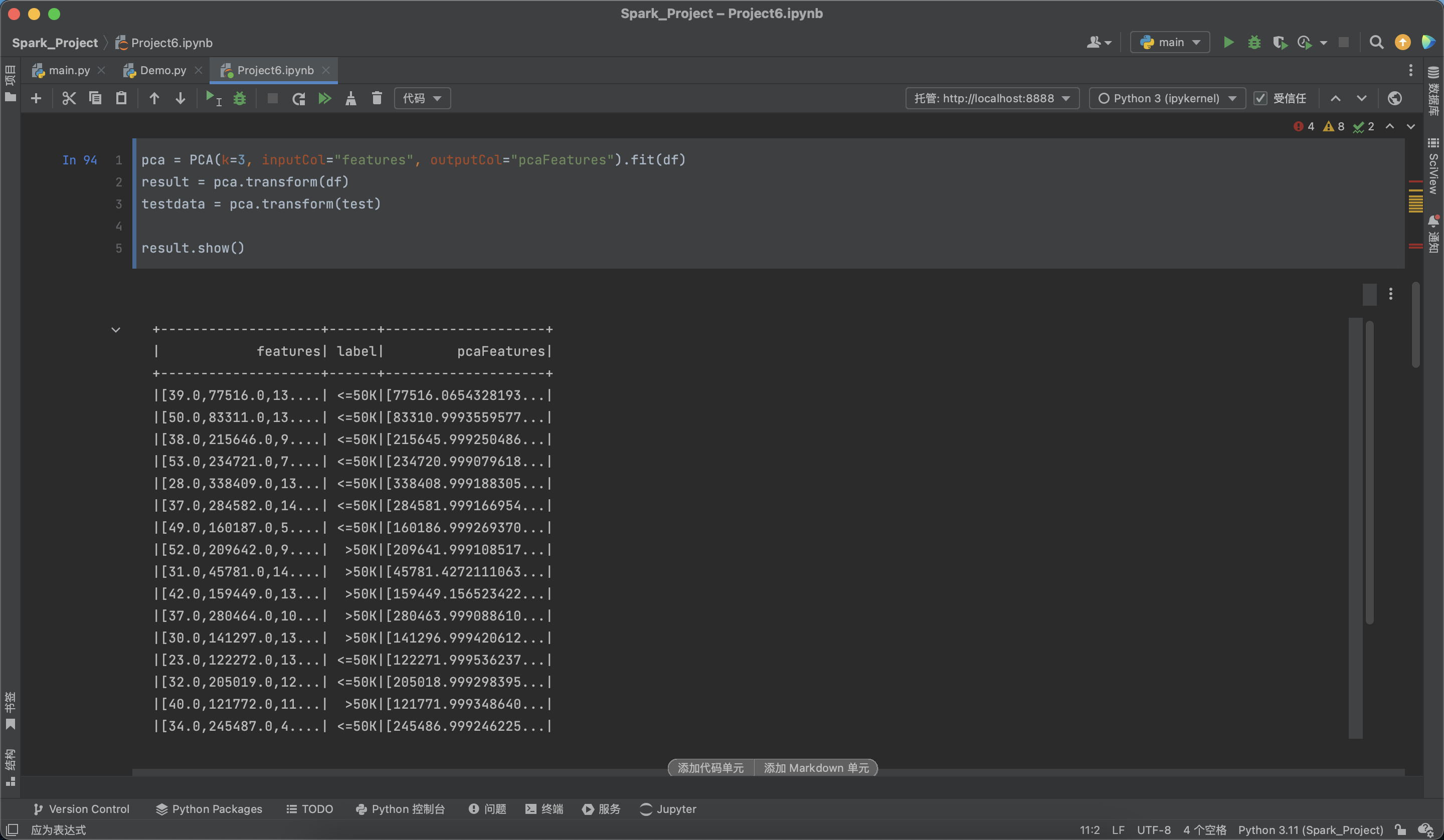
Task: Click the IDE update arrow icon
Action: pos(1403,43)
